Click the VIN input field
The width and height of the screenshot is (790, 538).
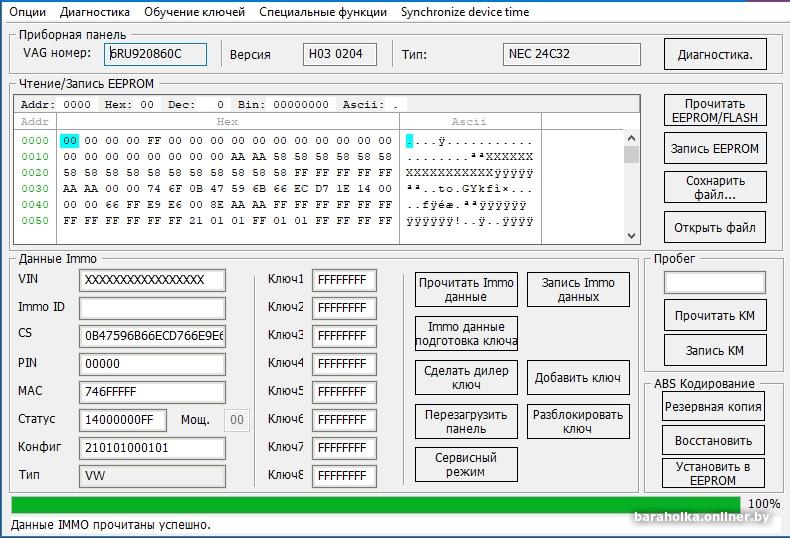(152, 280)
